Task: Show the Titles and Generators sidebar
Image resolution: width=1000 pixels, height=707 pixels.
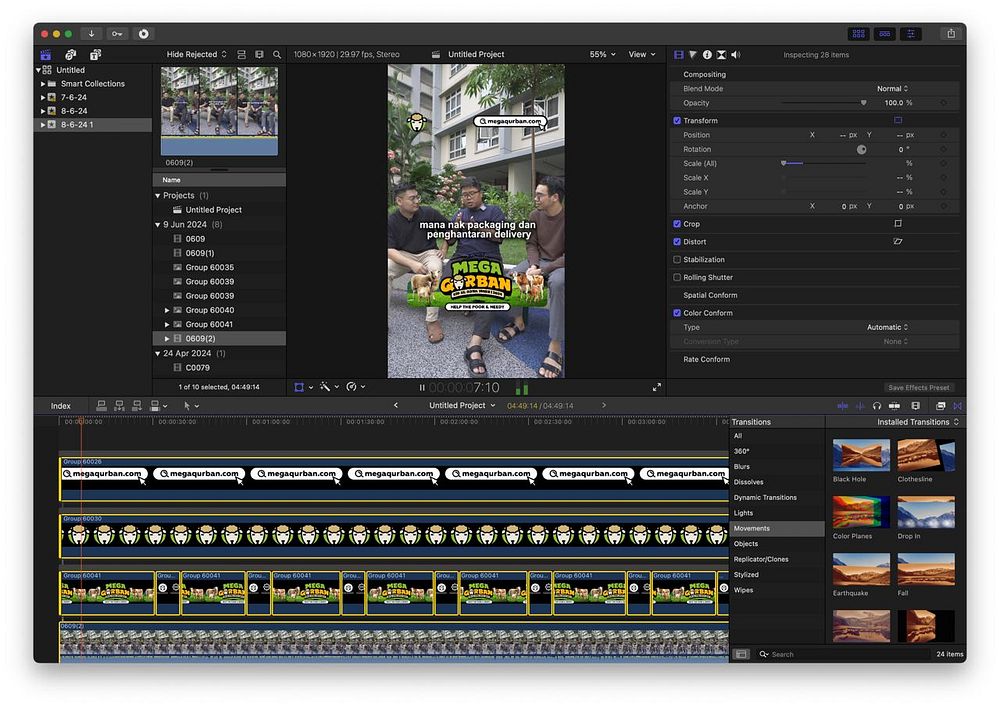Action: (x=95, y=54)
